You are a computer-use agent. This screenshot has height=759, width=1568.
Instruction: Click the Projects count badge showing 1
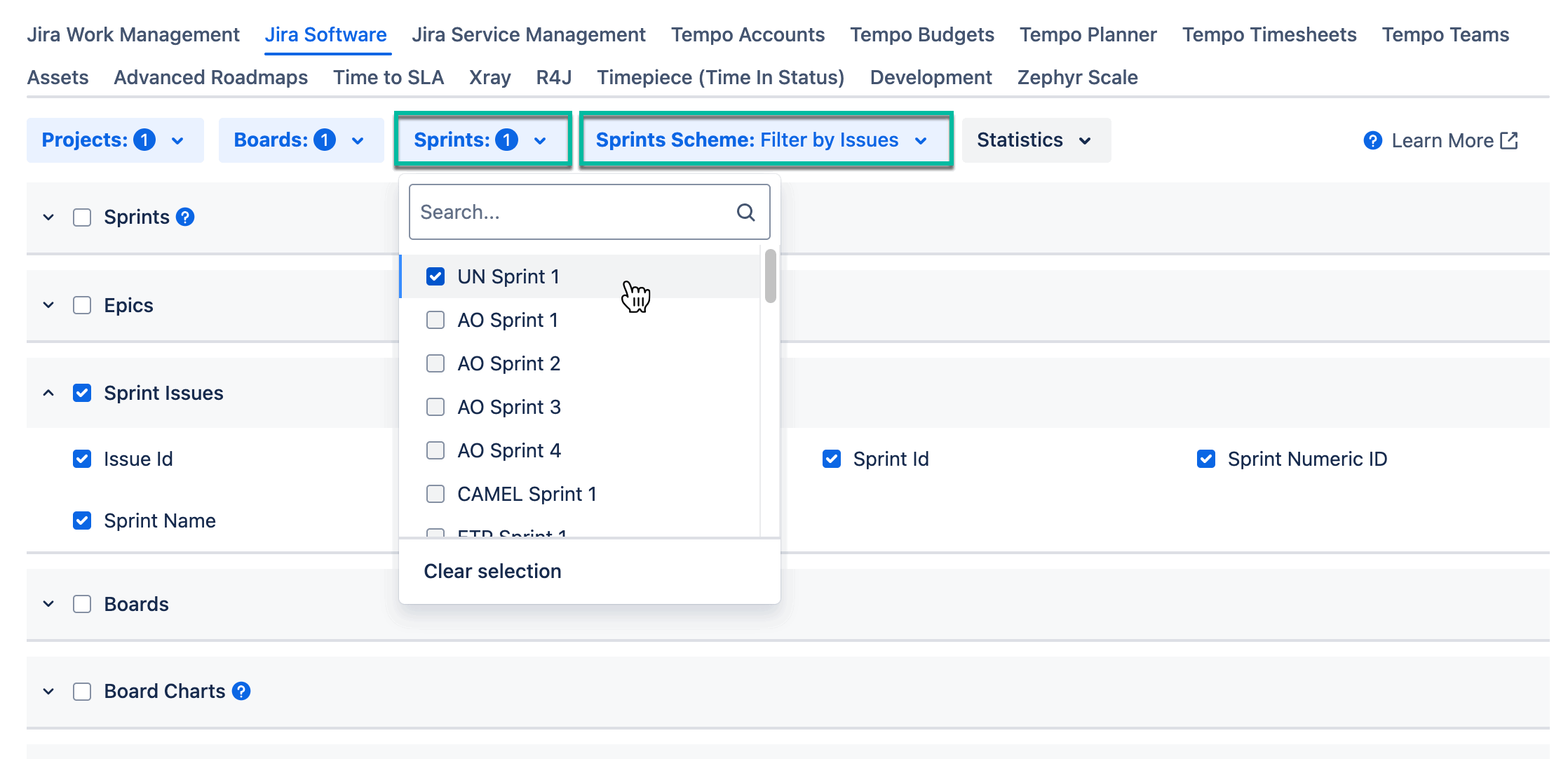[144, 140]
